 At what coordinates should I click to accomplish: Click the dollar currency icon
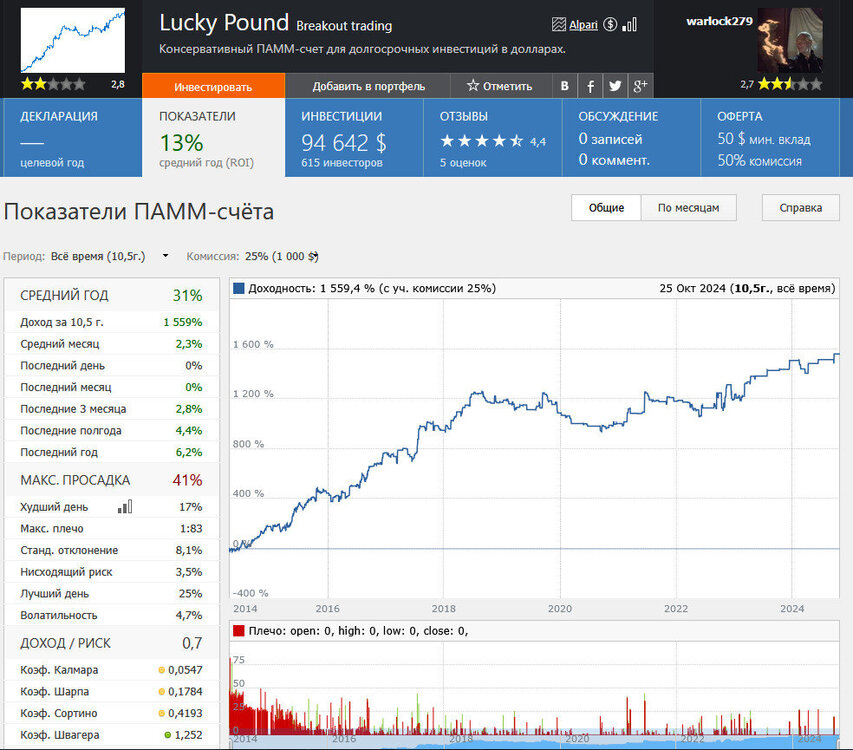[610, 24]
